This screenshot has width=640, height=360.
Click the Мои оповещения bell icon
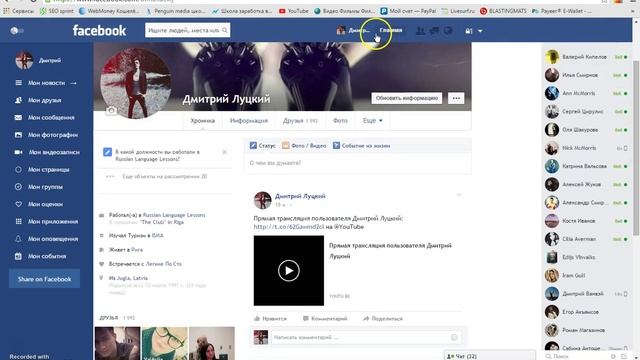click(18, 239)
